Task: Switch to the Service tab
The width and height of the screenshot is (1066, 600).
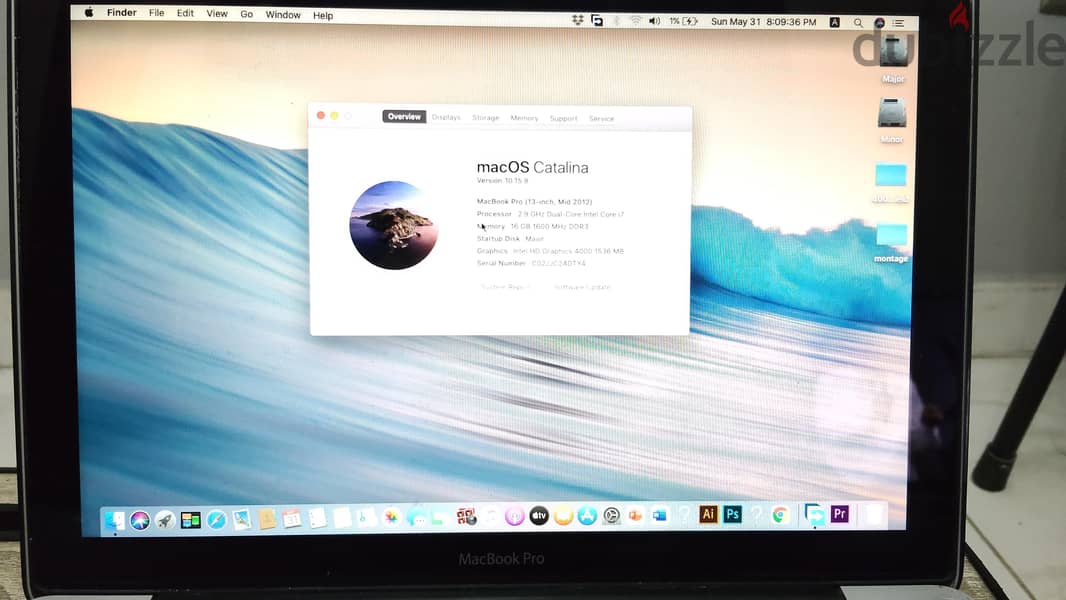Action: pyautogui.click(x=601, y=118)
